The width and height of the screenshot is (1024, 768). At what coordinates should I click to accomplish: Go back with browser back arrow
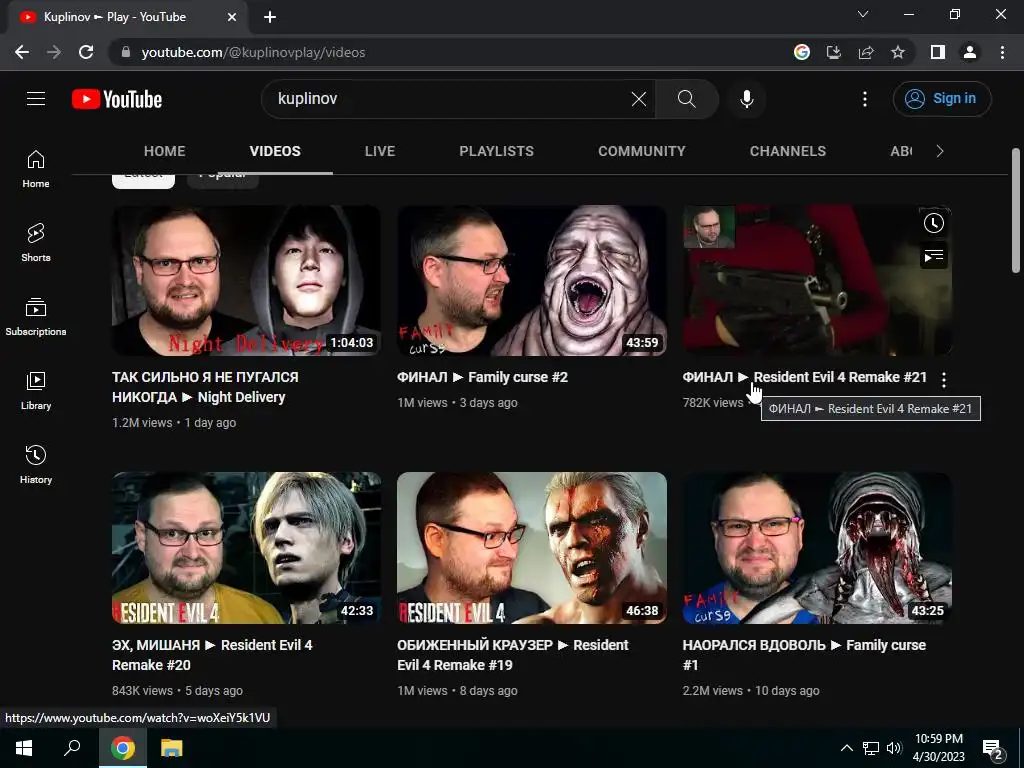coord(22,52)
